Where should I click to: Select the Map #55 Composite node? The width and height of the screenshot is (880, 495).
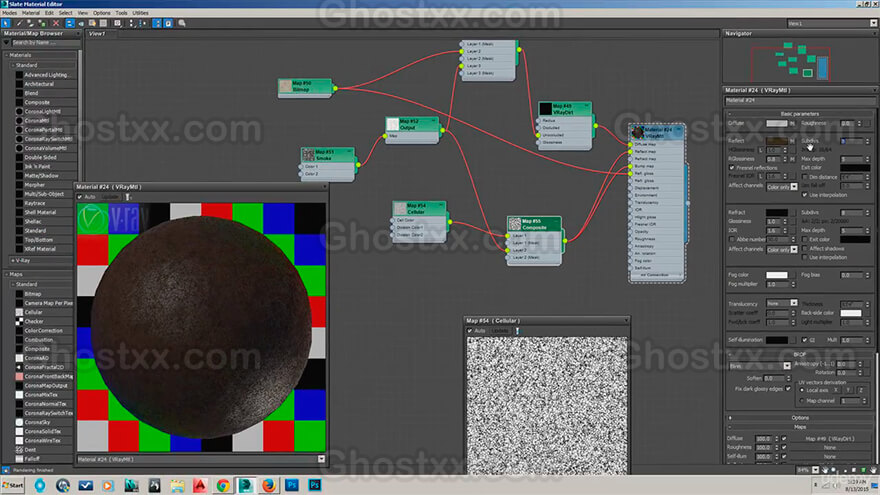534,224
